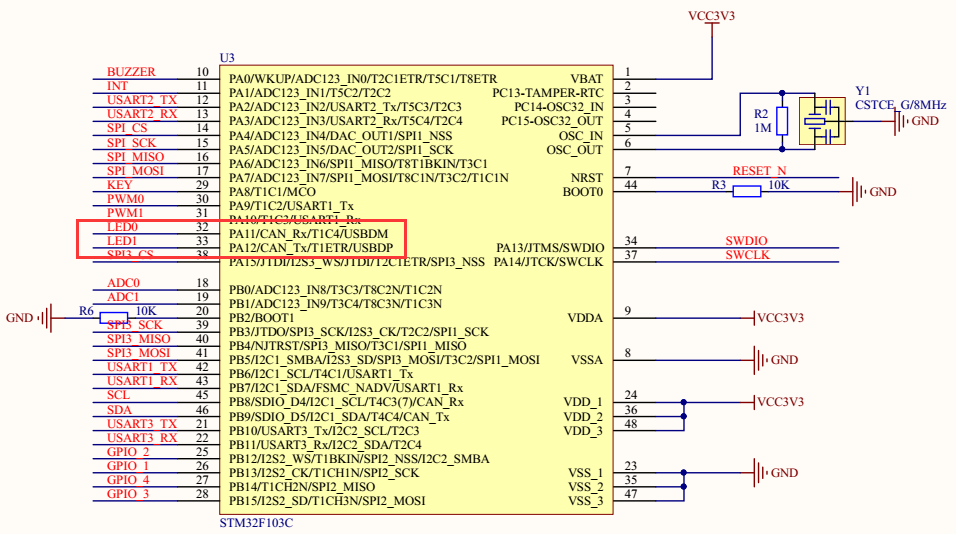Select the LED1 net label
This screenshot has height=534, width=956.
coord(122,241)
